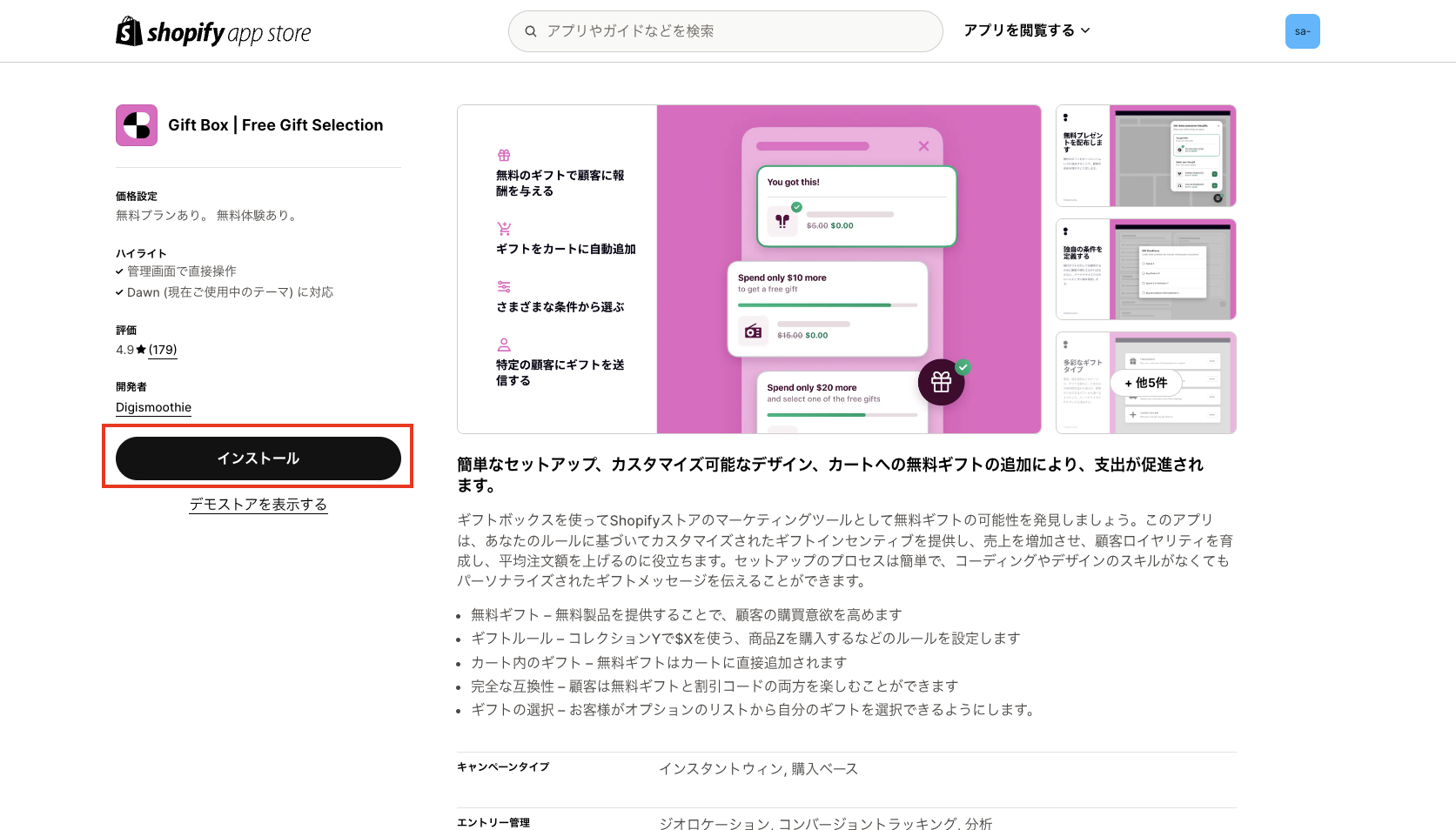Click the person icon beside 特定の顧客にギフトを送信する
Viewport: 1456px width, 830px height.
[x=503, y=344]
